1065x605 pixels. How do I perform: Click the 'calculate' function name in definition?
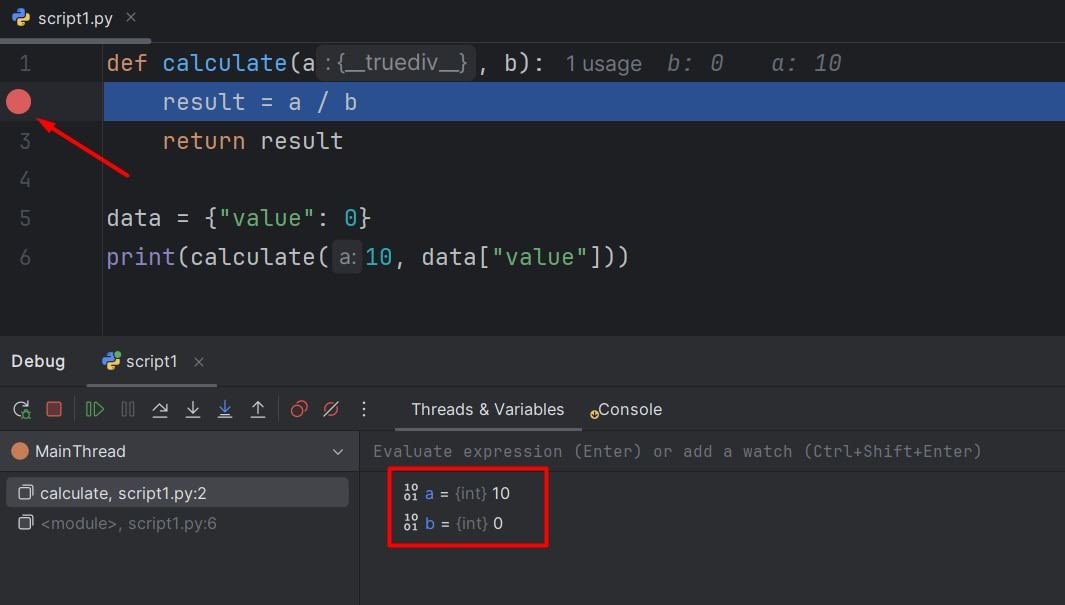[225, 64]
